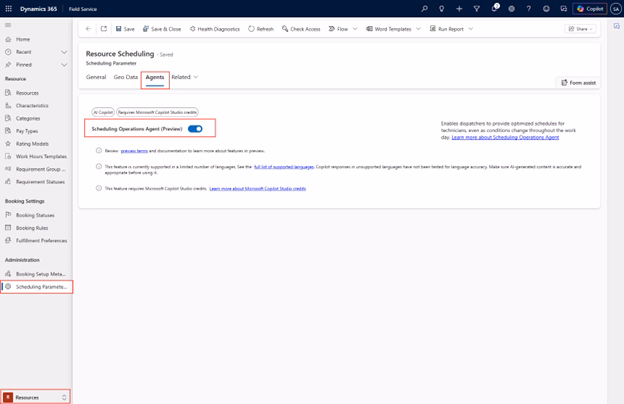Viewport: 624px width, 404px height.
Task: Open Learn more about Scheduling Operations Agent link
Action: [505, 137]
